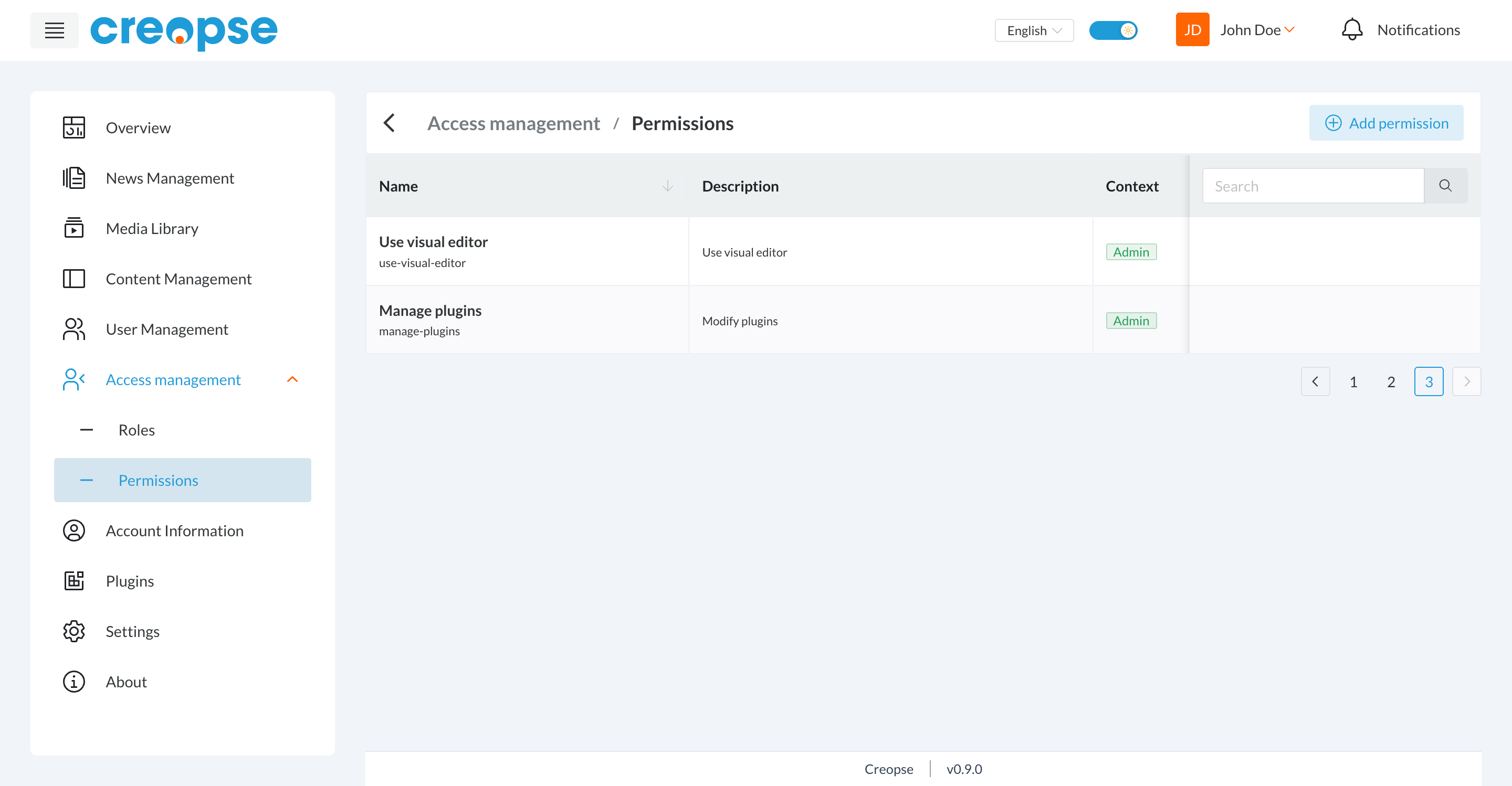Open Settings in the sidebar
Image resolution: width=1512 pixels, height=786 pixels.
(183, 631)
